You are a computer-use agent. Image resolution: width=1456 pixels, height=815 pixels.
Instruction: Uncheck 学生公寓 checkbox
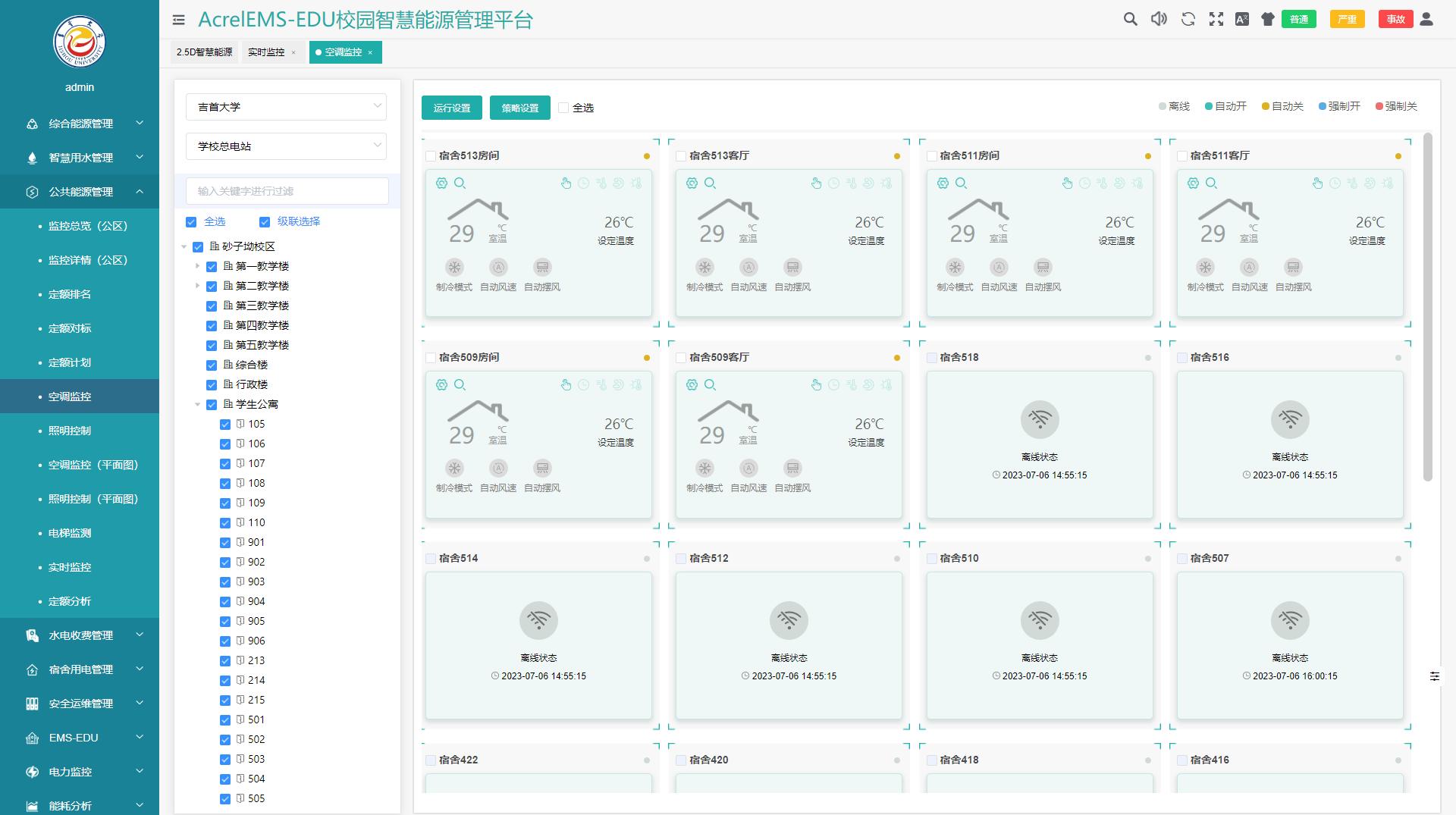pos(212,405)
